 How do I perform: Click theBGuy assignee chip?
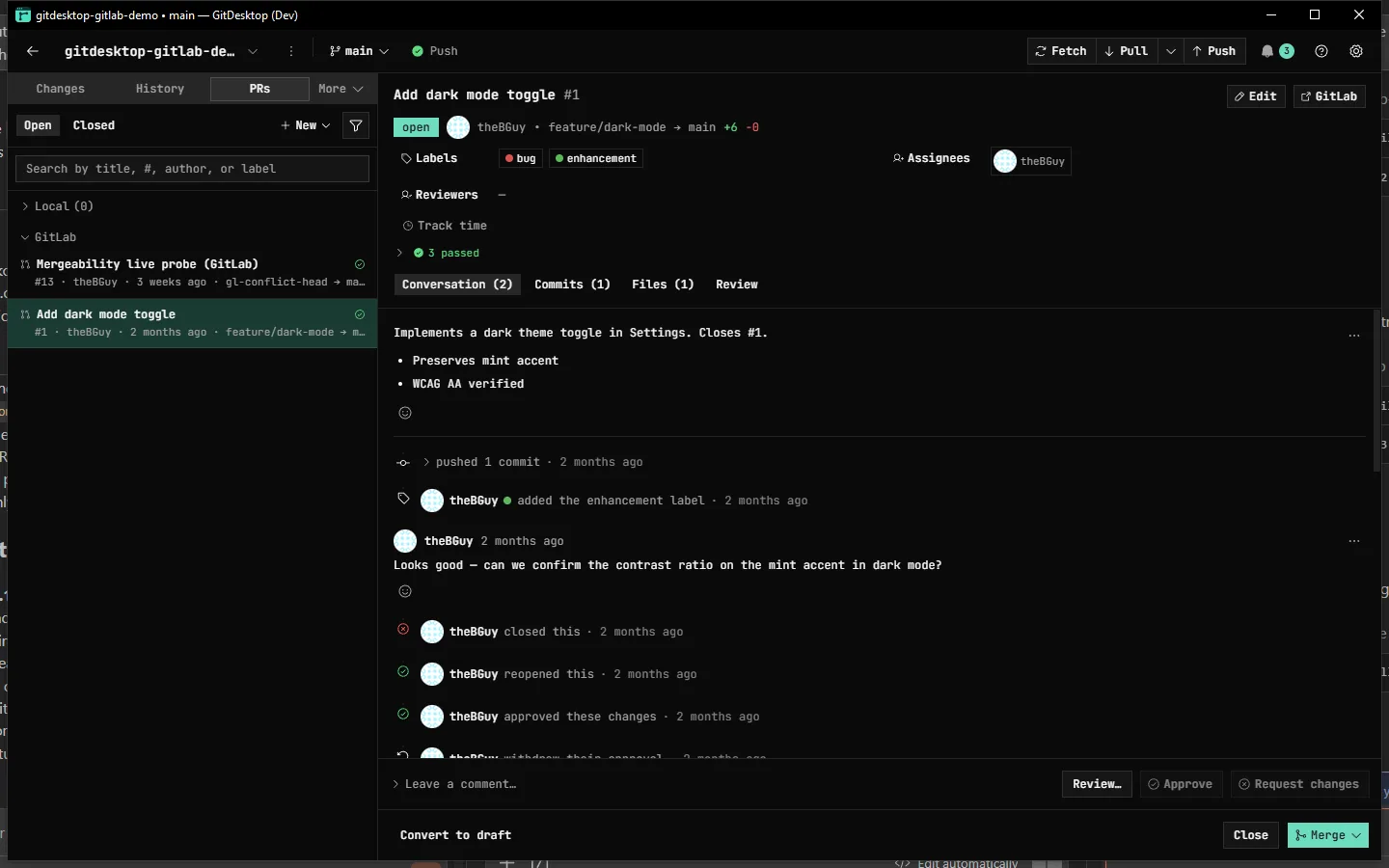(1031, 161)
